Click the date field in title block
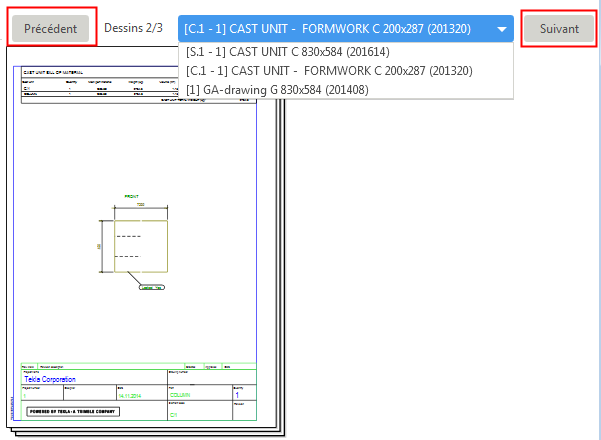This screenshot has height=440, width=601. pyautogui.click(x=131, y=396)
